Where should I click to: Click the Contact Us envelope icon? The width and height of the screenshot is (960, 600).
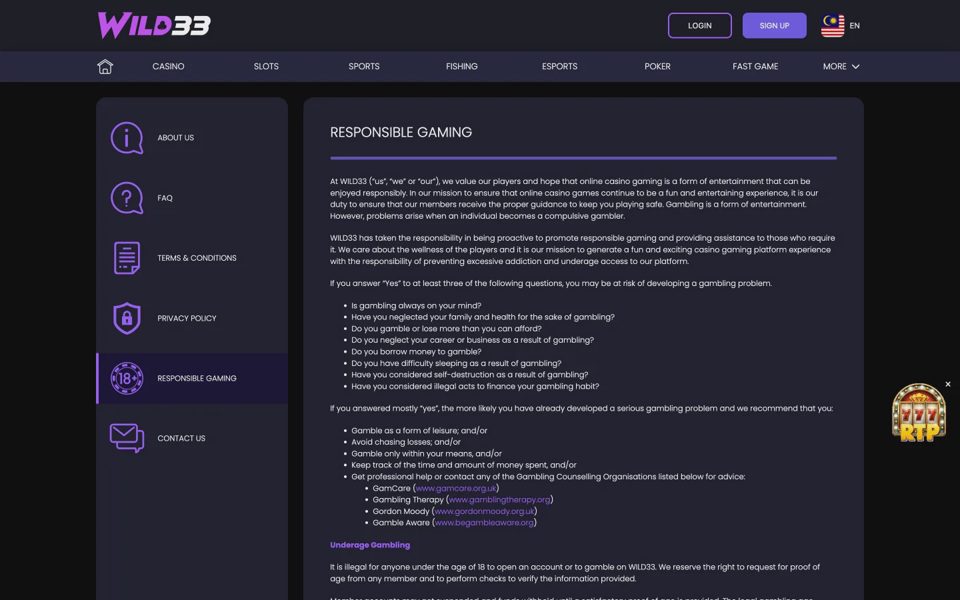pyautogui.click(x=127, y=438)
